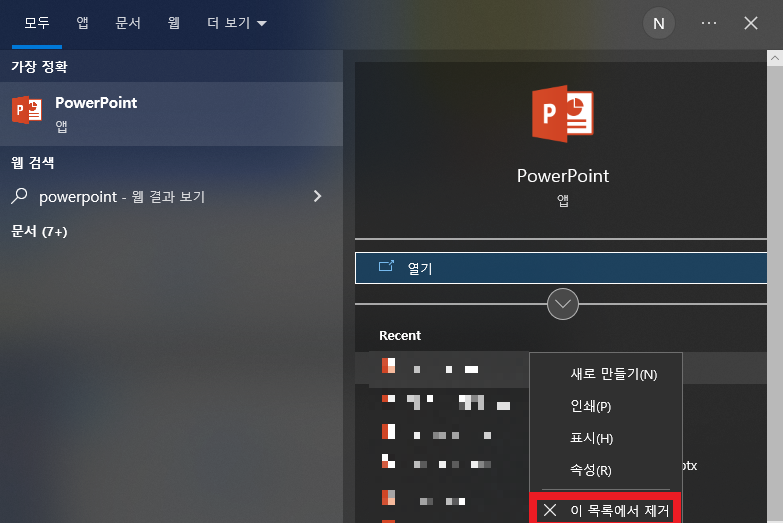
Task: Choose 표시(H) from context menu
Action: pos(606,438)
